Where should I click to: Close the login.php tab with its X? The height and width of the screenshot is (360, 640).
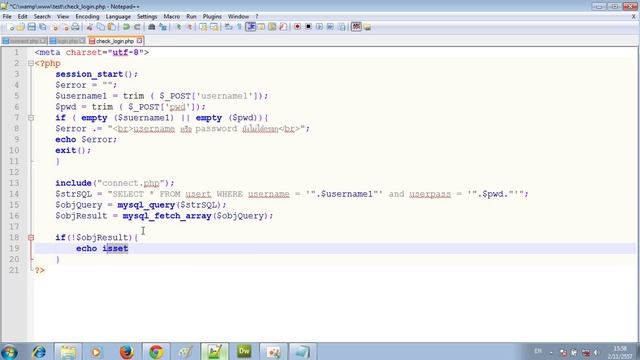[82, 41]
